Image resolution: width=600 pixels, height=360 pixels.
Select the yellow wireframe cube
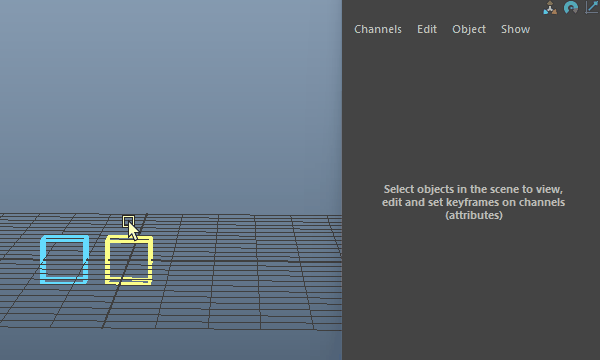129,260
